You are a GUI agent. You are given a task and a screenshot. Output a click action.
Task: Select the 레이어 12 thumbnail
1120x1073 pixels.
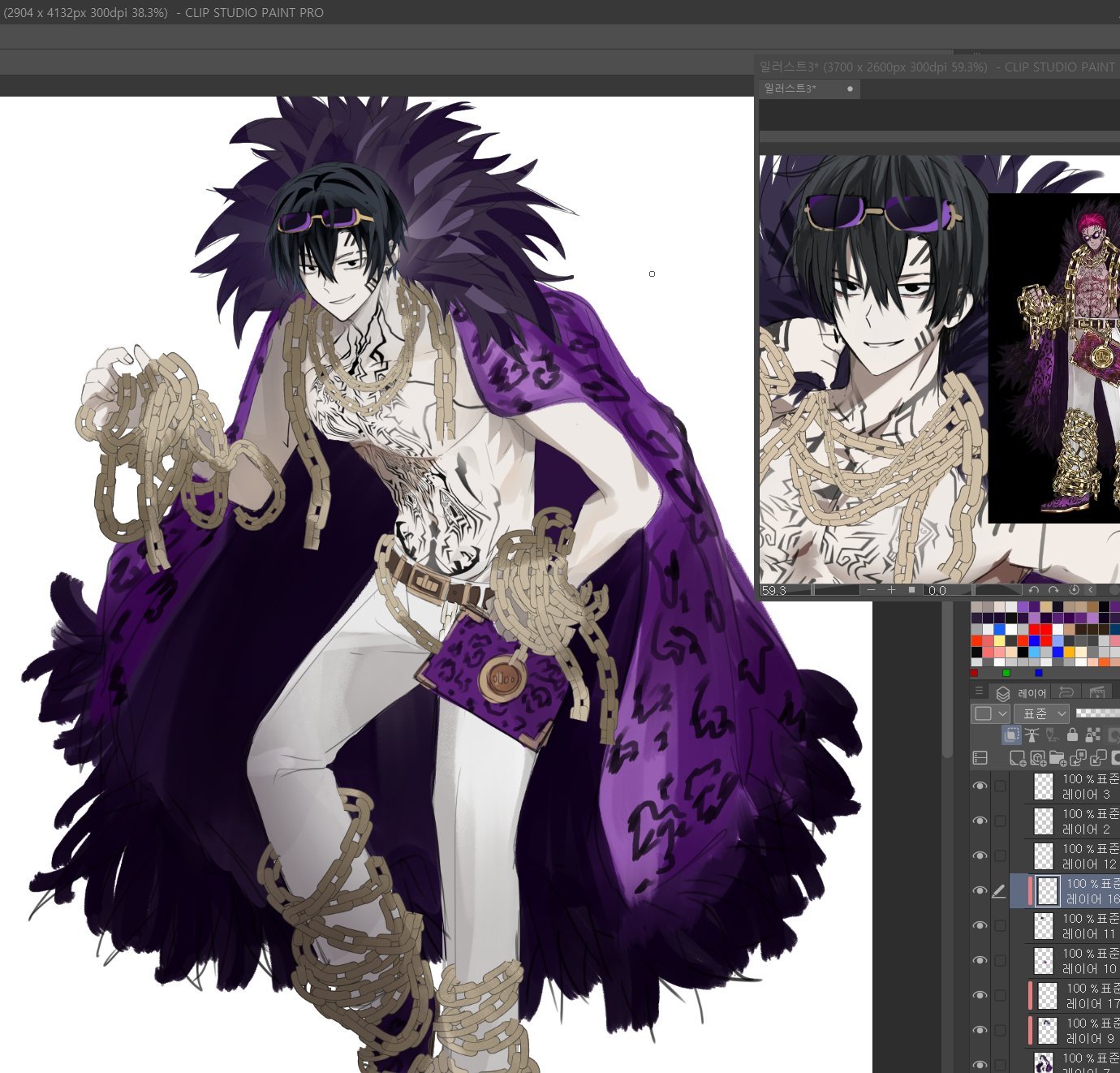[1043, 855]
